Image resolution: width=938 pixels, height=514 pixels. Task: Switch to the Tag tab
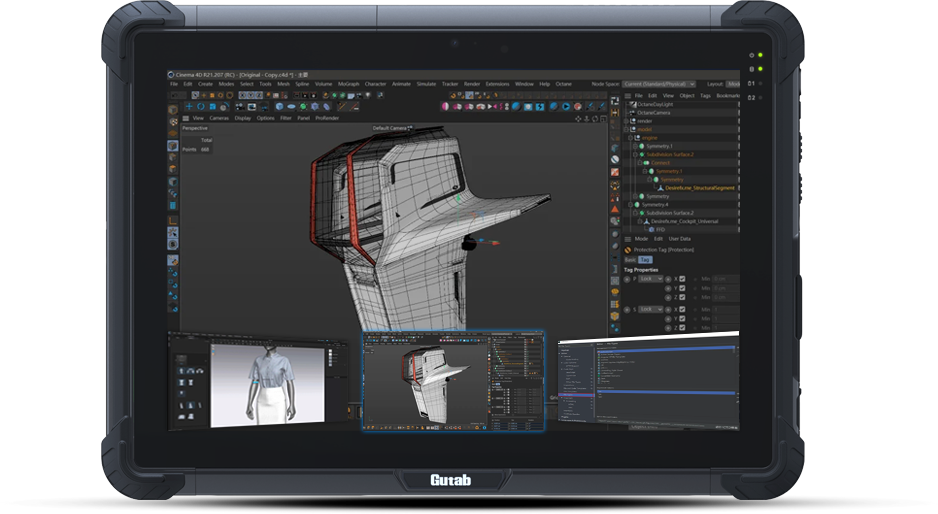tap(645, 260)
